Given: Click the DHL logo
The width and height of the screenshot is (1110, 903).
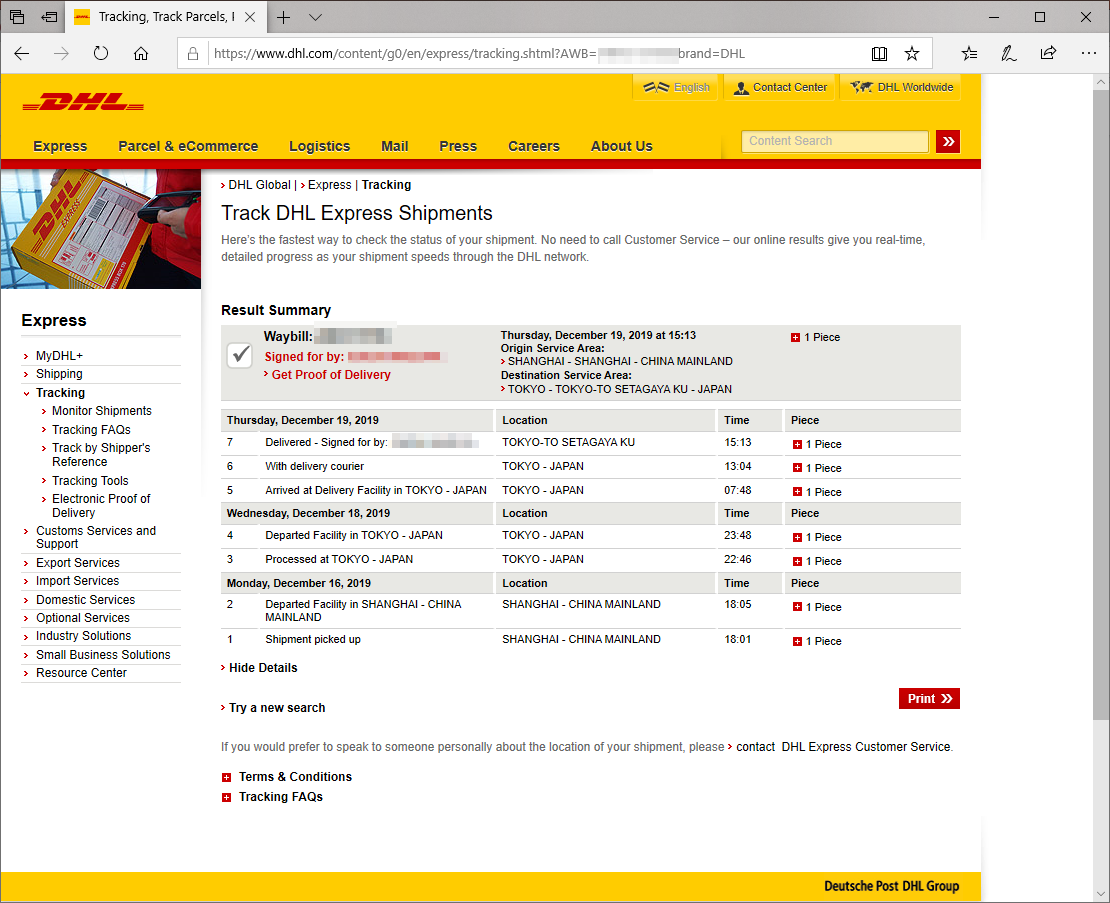Looking at the screenshot, I should click(x=83, y=102).
